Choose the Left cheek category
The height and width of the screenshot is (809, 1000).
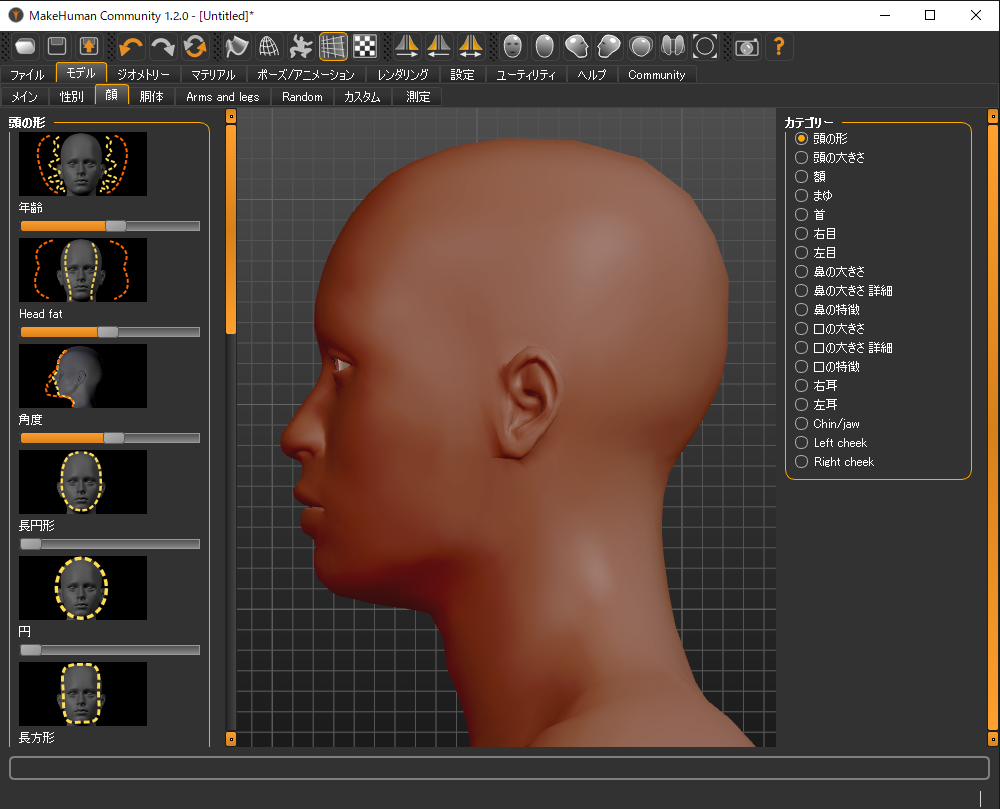801,443
